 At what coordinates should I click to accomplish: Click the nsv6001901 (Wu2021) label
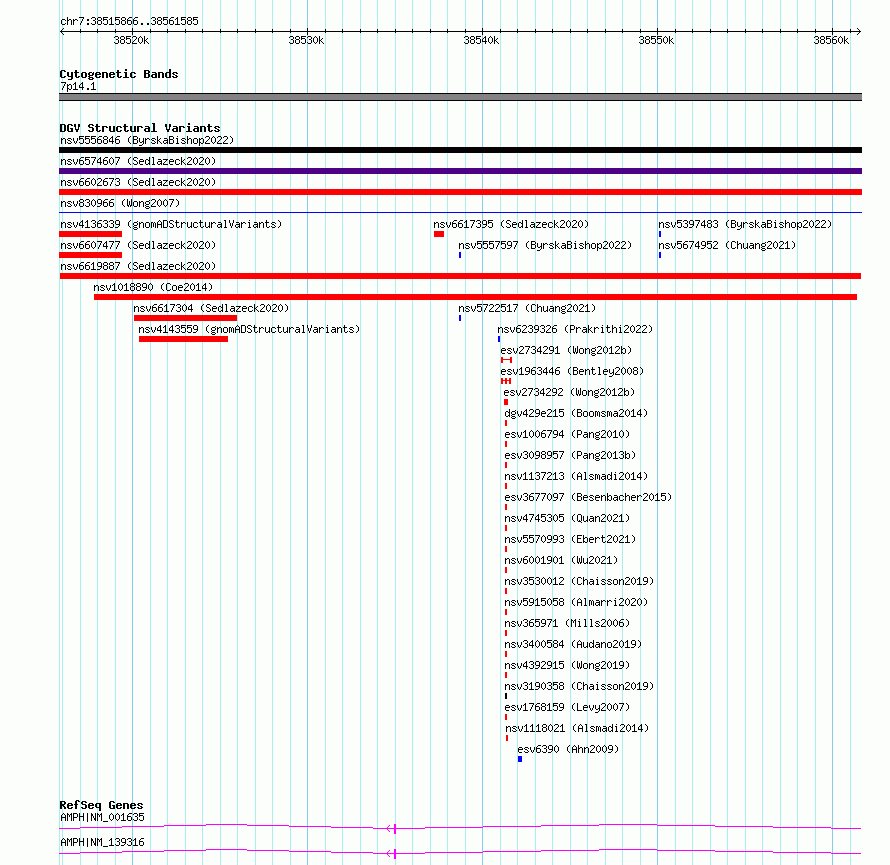click(561, 560)
